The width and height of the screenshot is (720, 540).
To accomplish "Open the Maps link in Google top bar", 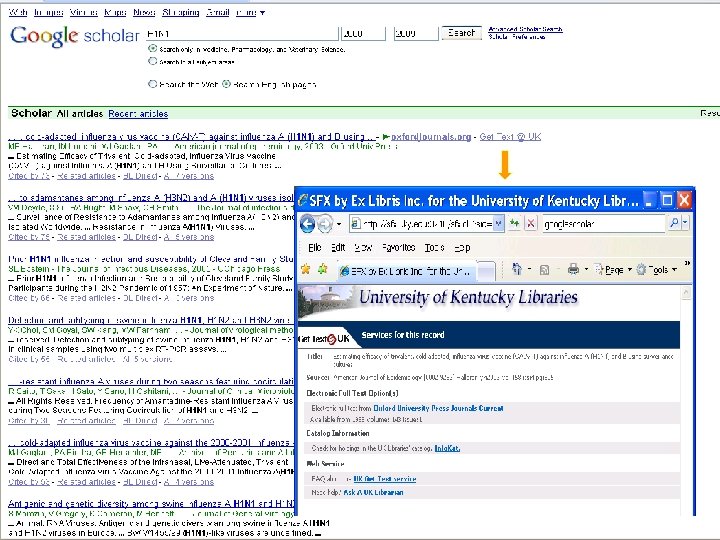I will click(115, 12).
